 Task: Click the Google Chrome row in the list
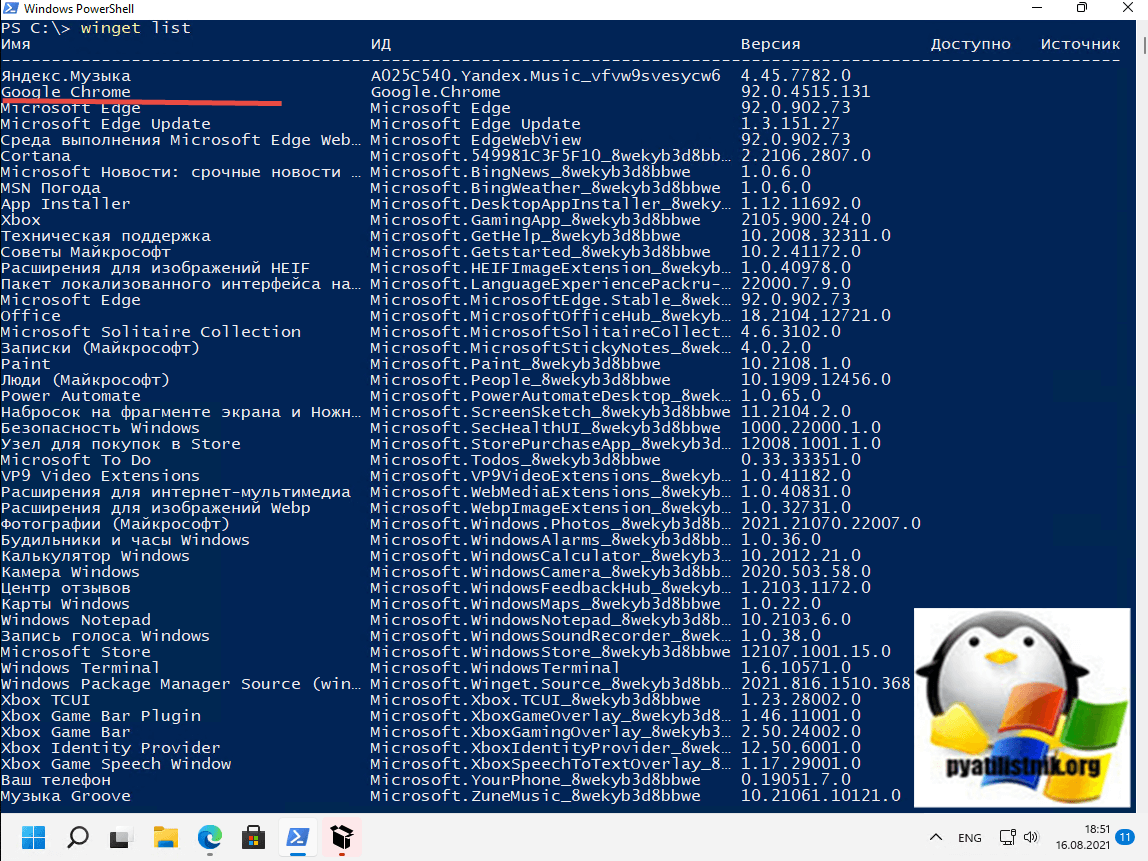tap(66, 92)
